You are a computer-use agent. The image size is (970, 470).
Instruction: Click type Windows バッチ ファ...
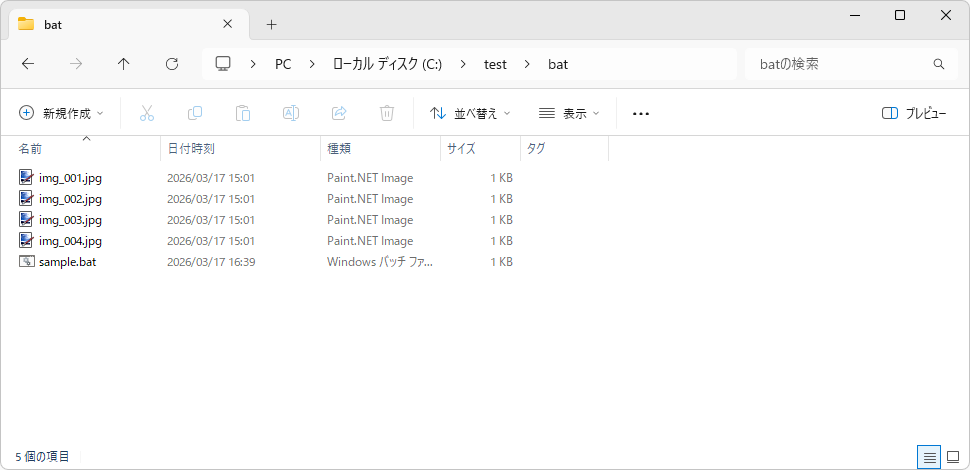pos(380,262)
